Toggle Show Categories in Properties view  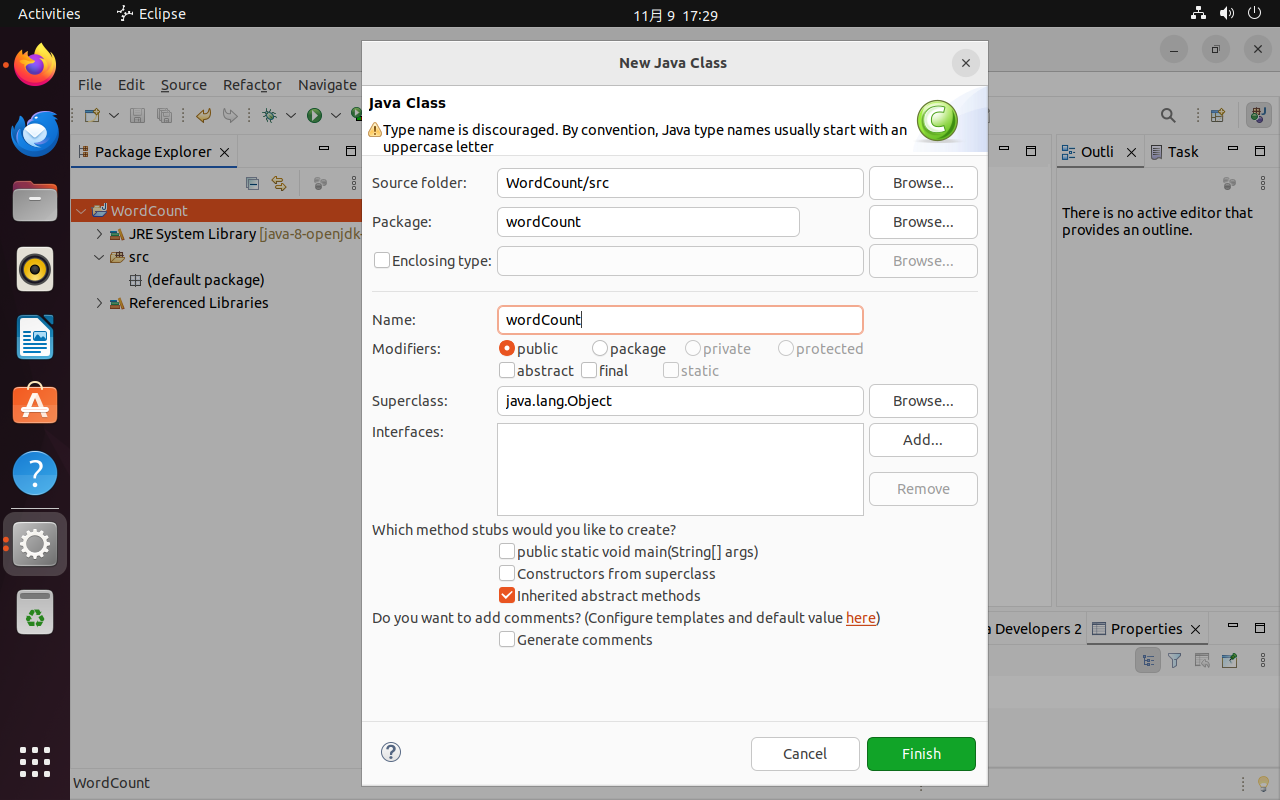pyautogui.click(x=1148, y=660)
